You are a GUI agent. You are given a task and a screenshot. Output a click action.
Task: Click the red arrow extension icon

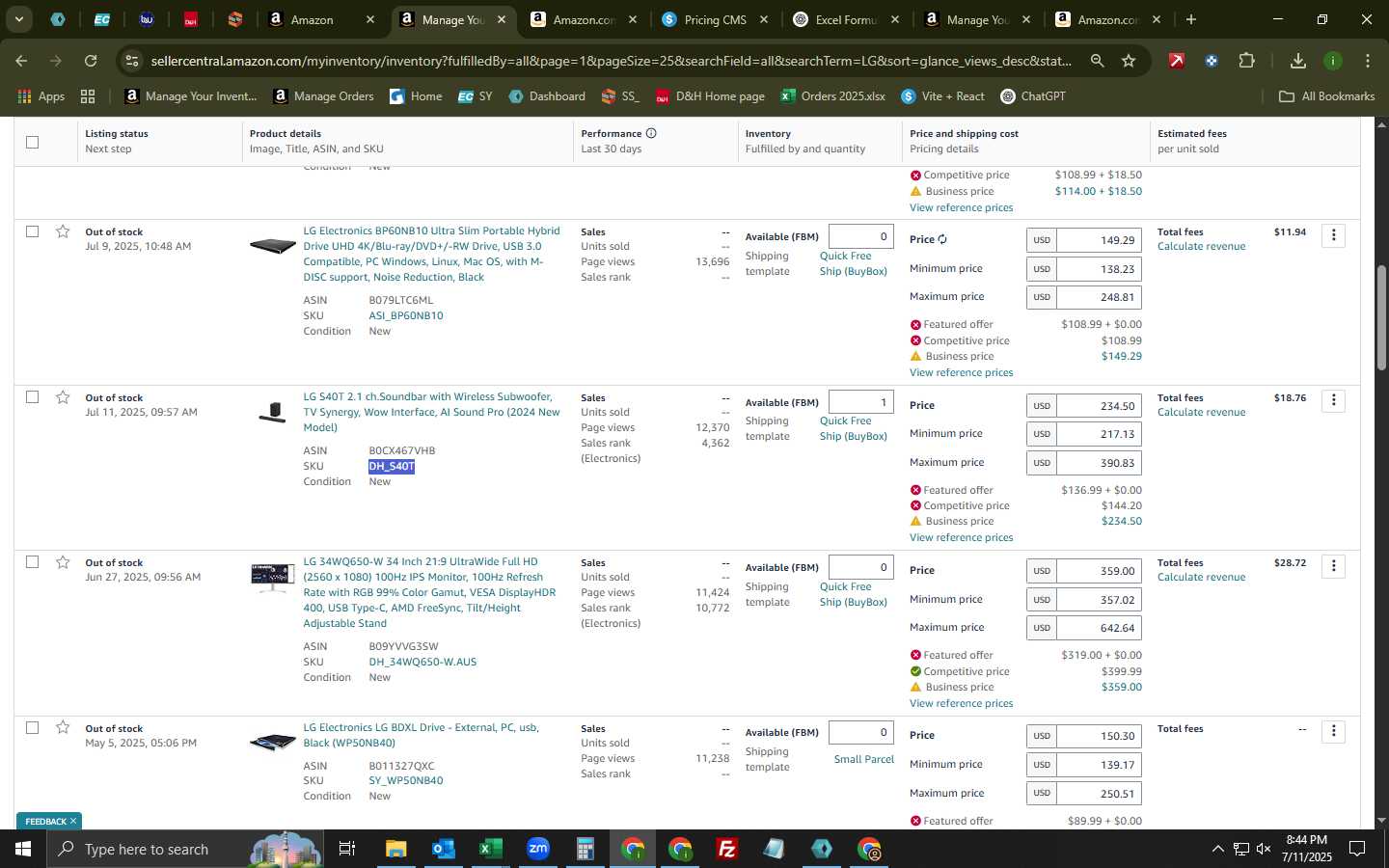[x=1177, y=61]
